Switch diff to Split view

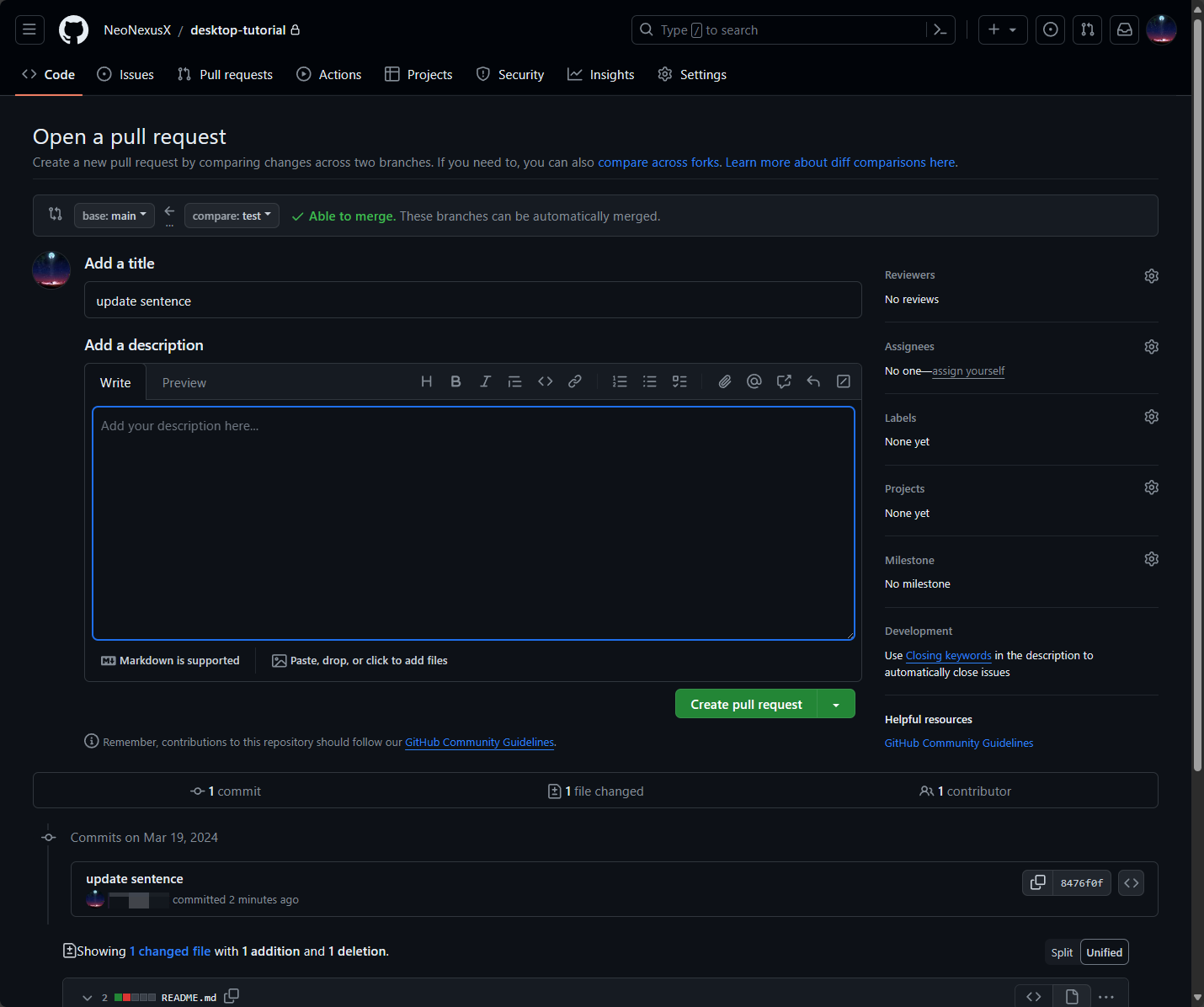(1062, 952)
